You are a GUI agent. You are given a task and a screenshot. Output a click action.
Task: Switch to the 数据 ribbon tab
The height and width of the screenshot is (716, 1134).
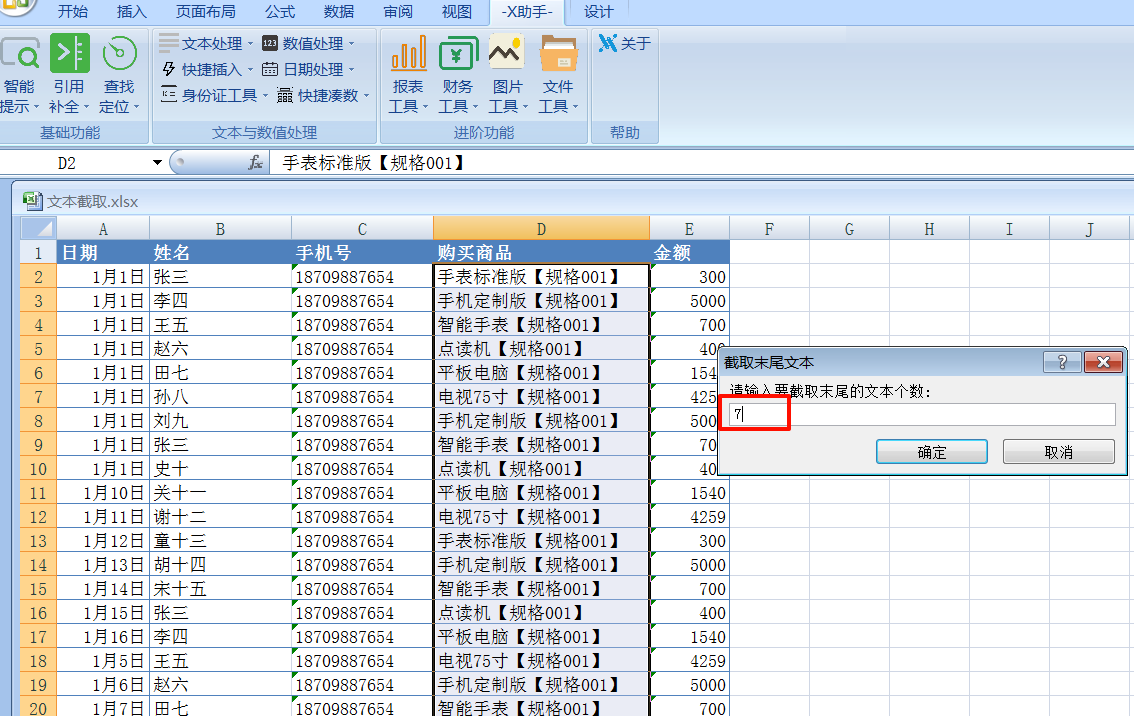(339, 12)
